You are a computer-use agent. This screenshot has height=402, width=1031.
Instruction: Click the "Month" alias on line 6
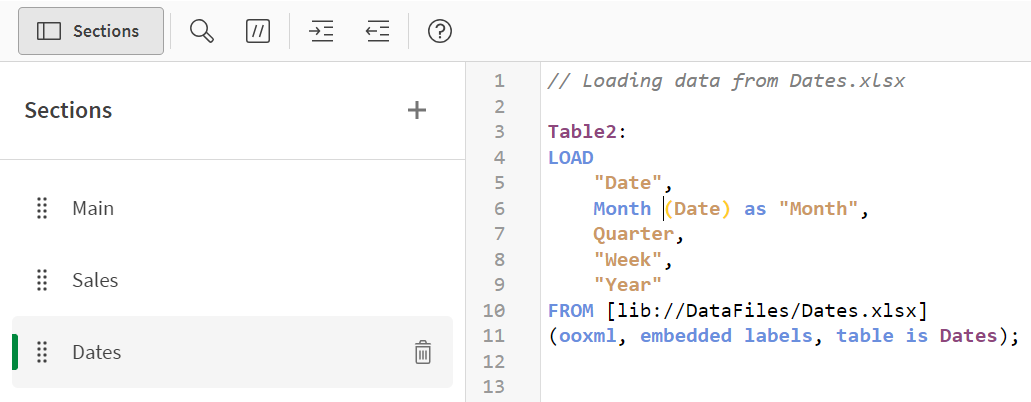coord(819,209)
